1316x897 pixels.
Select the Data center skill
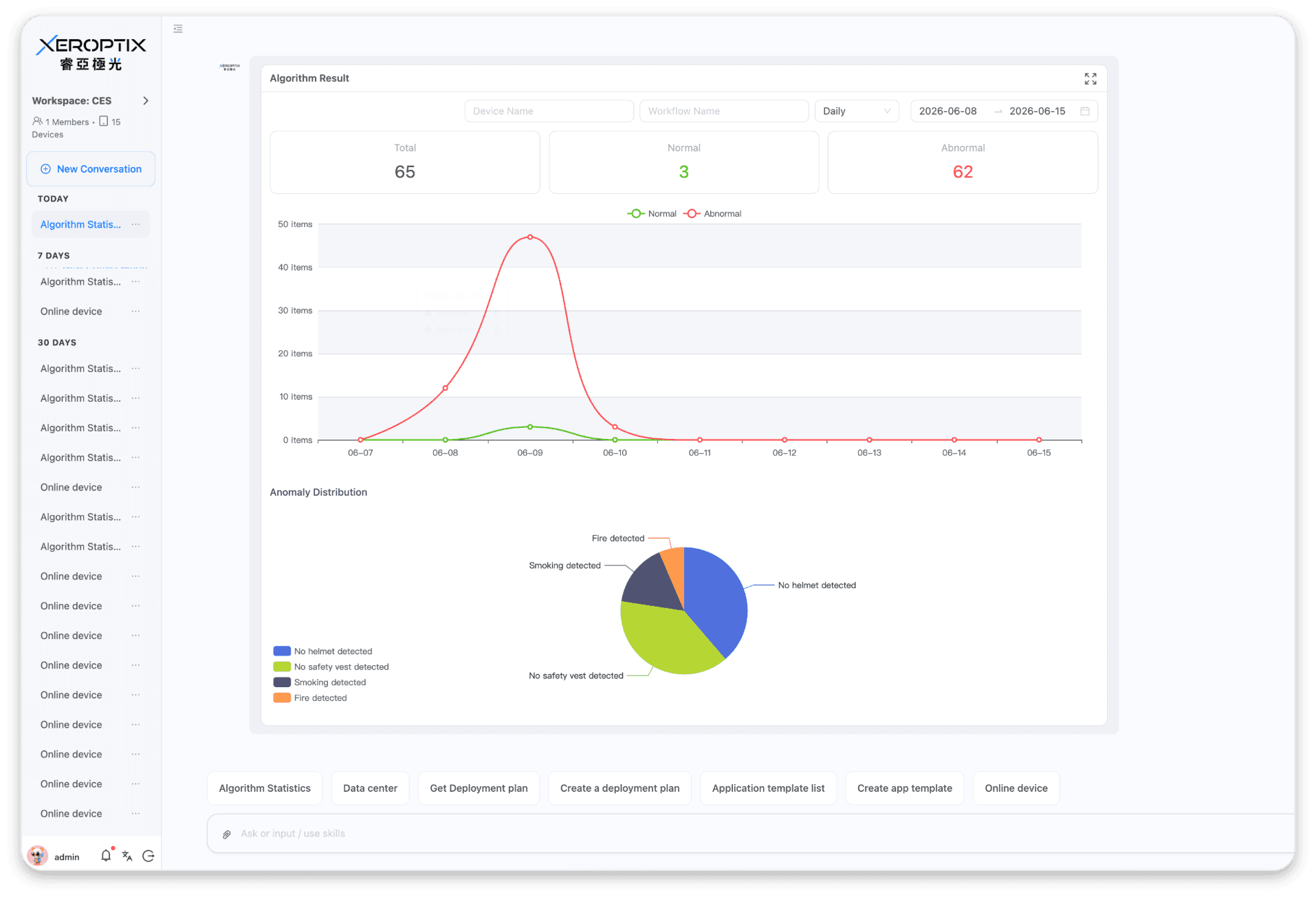pyautogui.click(x=370, y=788)
